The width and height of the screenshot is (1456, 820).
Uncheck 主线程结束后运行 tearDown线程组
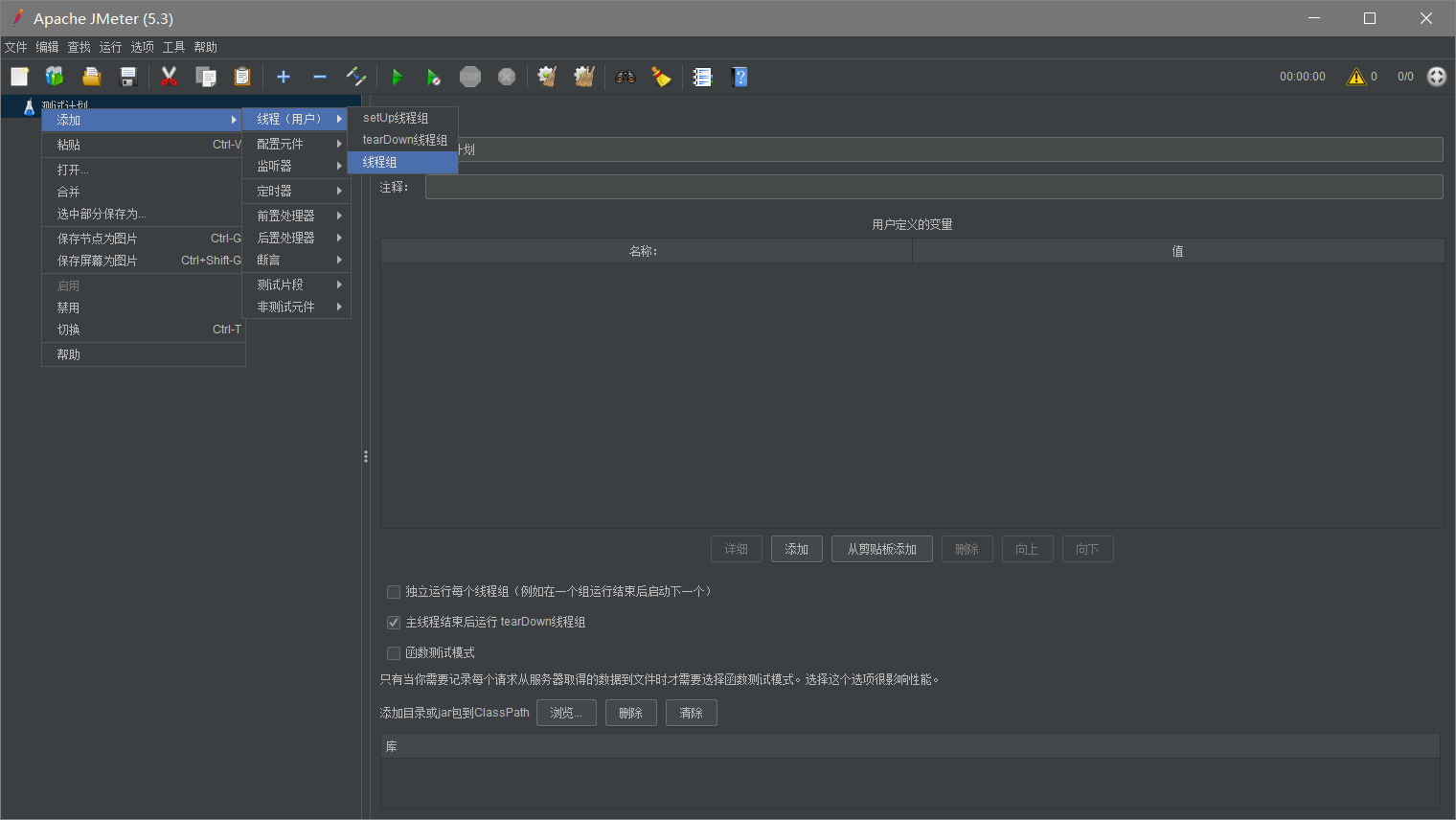[x=394, y=623]
